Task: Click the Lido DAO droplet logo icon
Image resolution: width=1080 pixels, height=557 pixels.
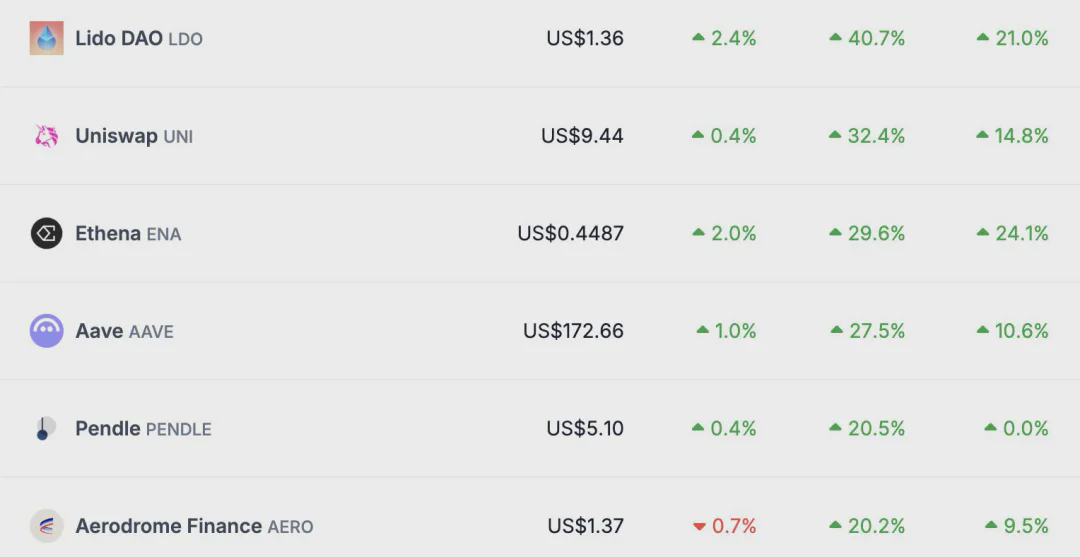Action: click(46, 38)
